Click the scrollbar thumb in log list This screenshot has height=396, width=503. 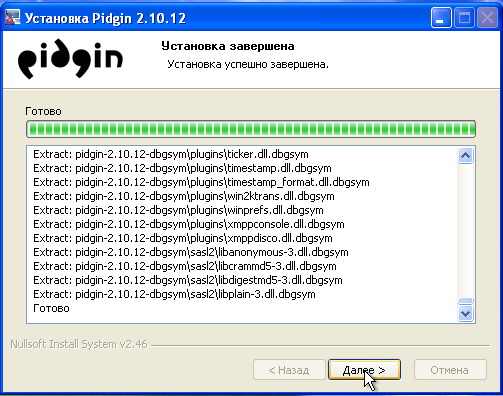point(465,301)
